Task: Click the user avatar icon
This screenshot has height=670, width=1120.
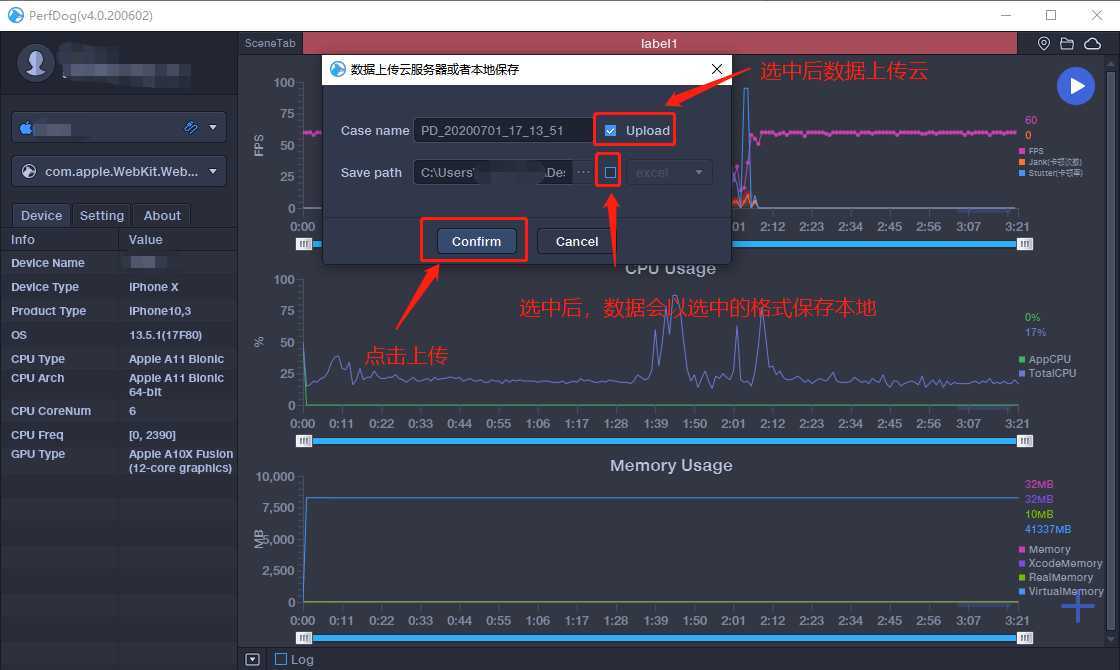Action: click(36, 63)
